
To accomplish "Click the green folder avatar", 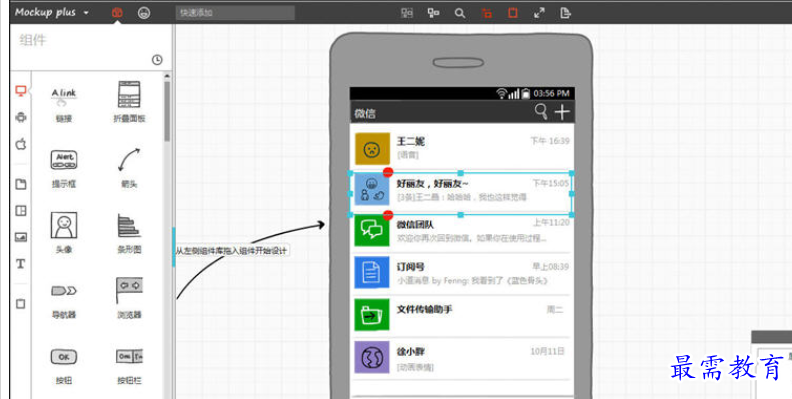I will pyautogui.click(x=372, y=315).
